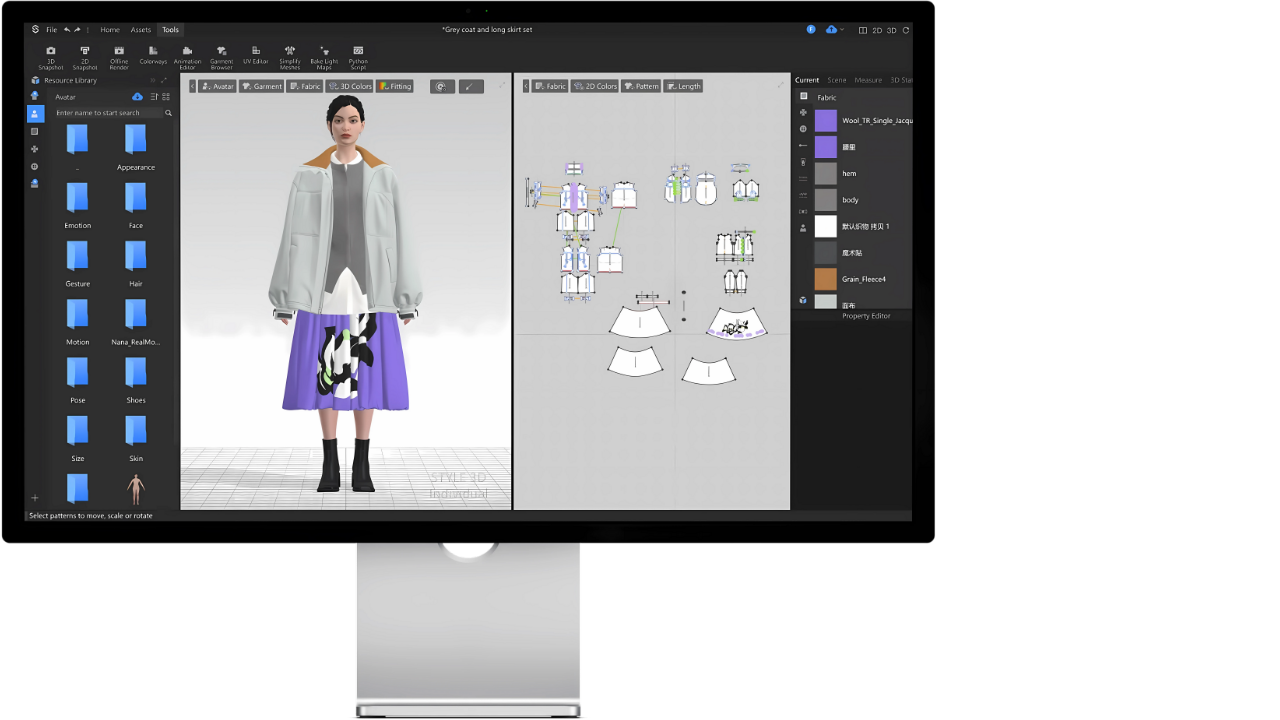The image size is (1280, 720).
Task: Launch the Offline Render tool
Action: click(119, 56)
